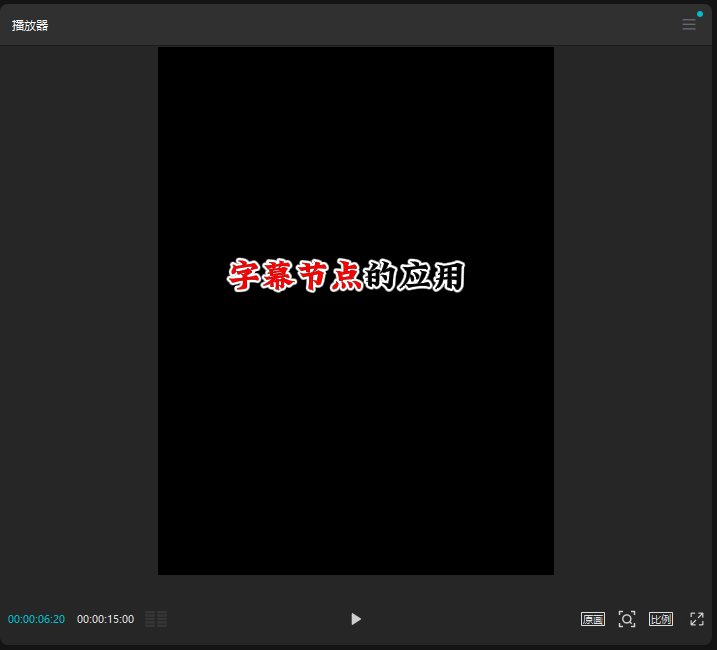717x650 pixels.
Task: Click the current timecode 00:00:06:20
Action: (x=36, y=619)
